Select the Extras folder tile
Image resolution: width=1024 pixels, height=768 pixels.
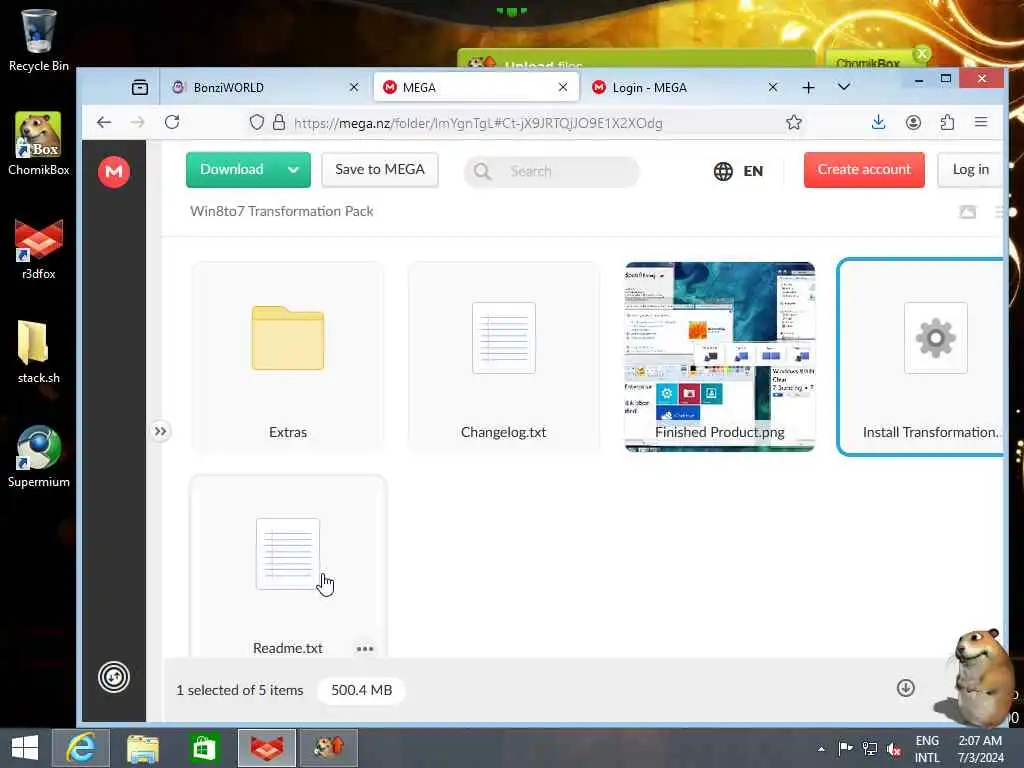click(287, 357)
